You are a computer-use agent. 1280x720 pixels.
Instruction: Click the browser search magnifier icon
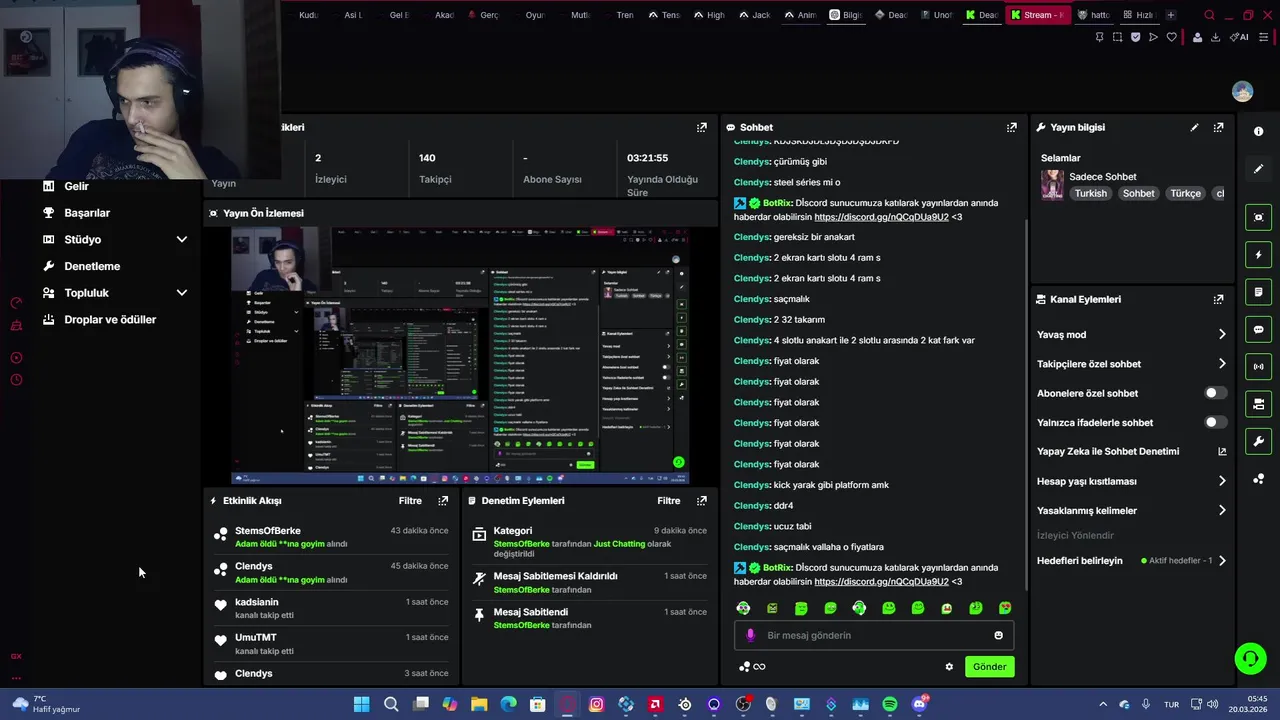tap(1209, 15)
